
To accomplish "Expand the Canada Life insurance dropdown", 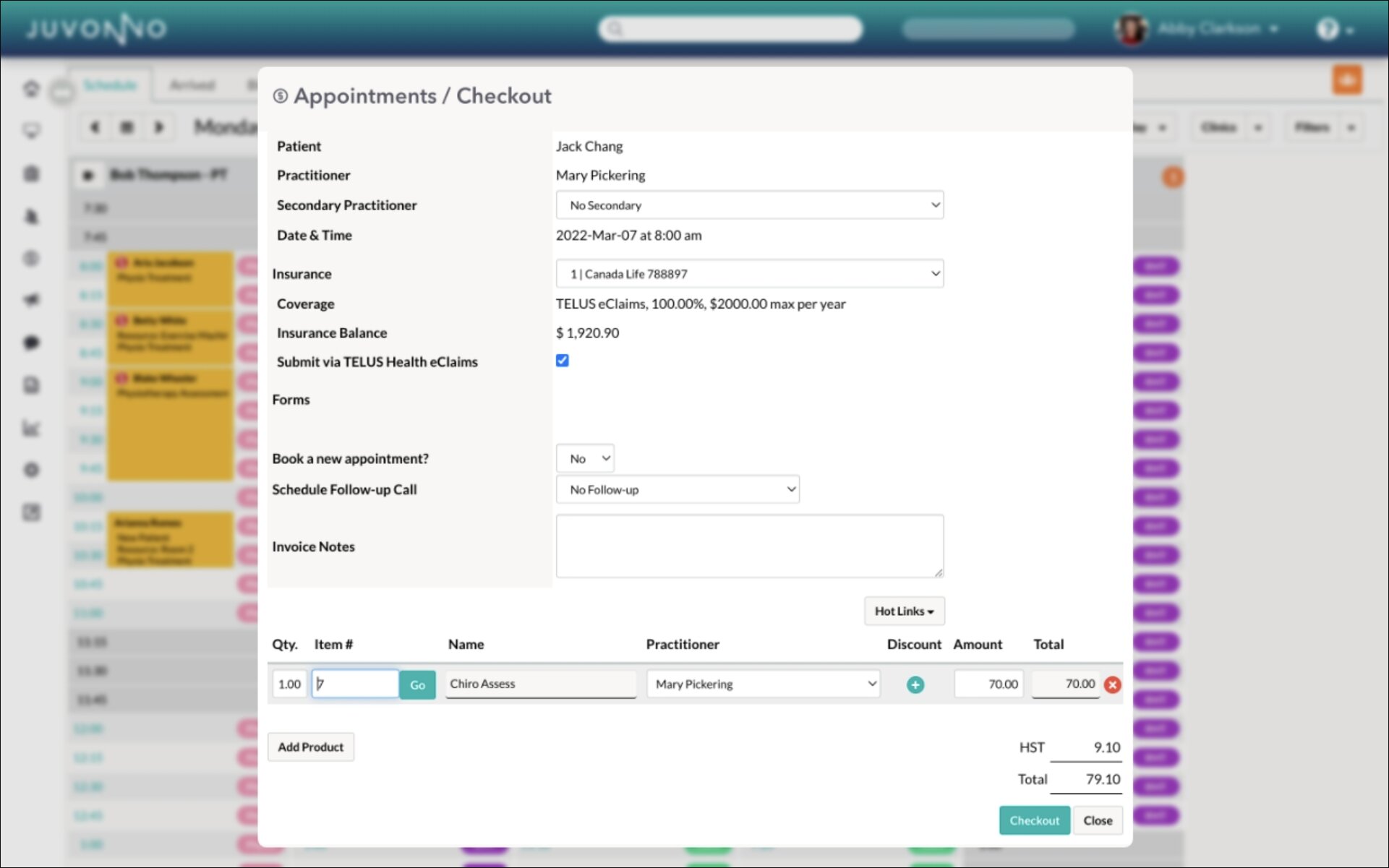I will (749, 274).
